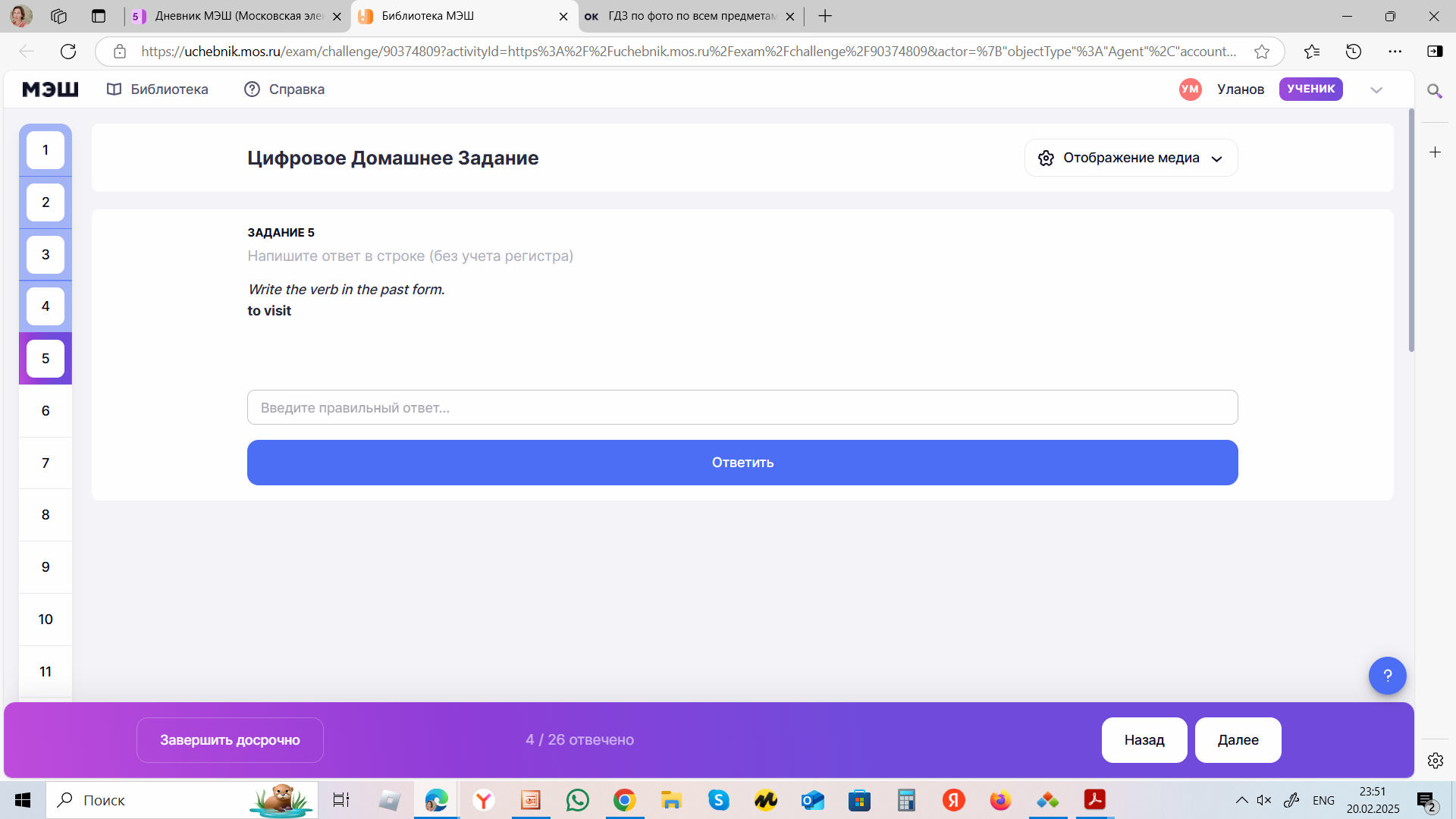Refresh the browser page

(68, 52)
